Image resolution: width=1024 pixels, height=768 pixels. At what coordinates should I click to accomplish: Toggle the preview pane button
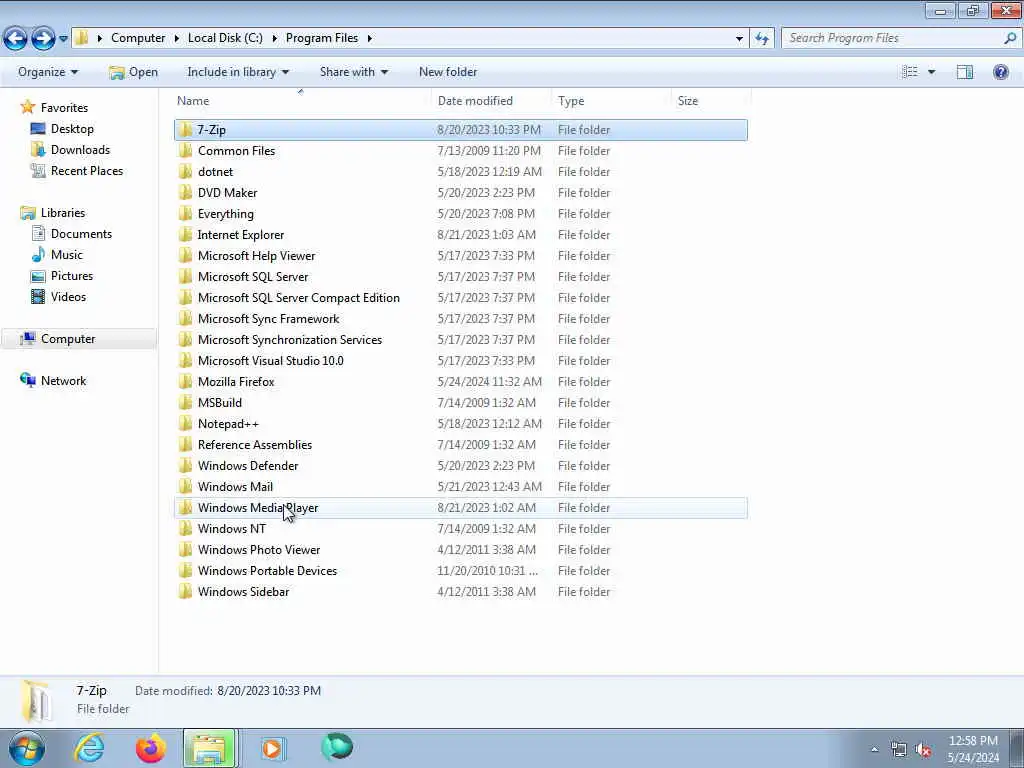click(x=965, y=72)
